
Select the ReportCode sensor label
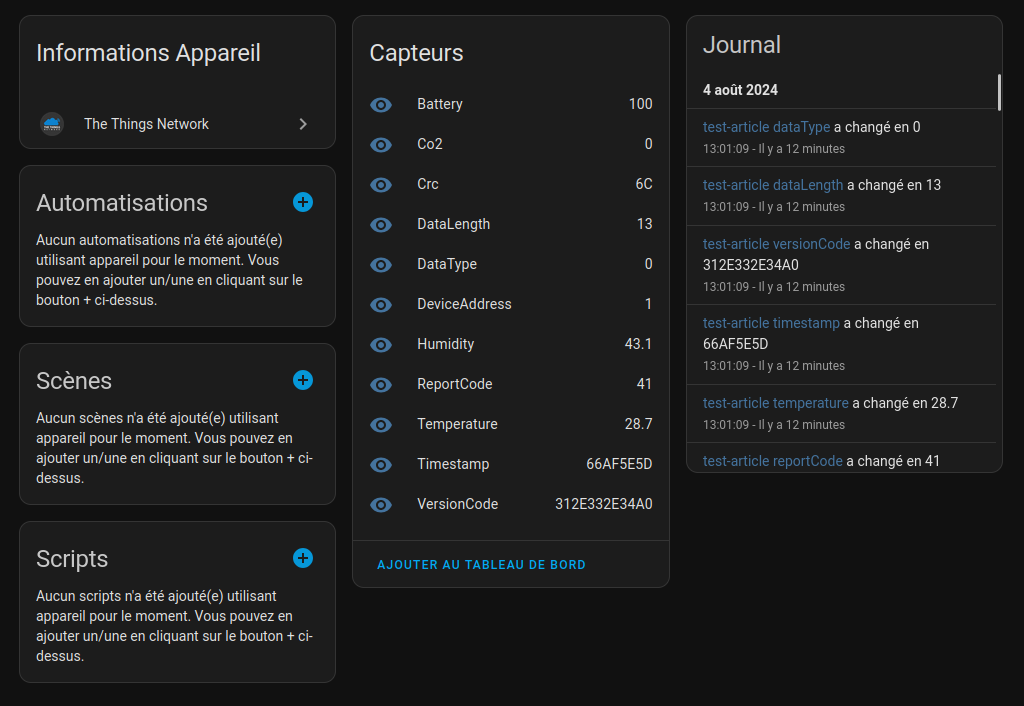click(455, 384)
